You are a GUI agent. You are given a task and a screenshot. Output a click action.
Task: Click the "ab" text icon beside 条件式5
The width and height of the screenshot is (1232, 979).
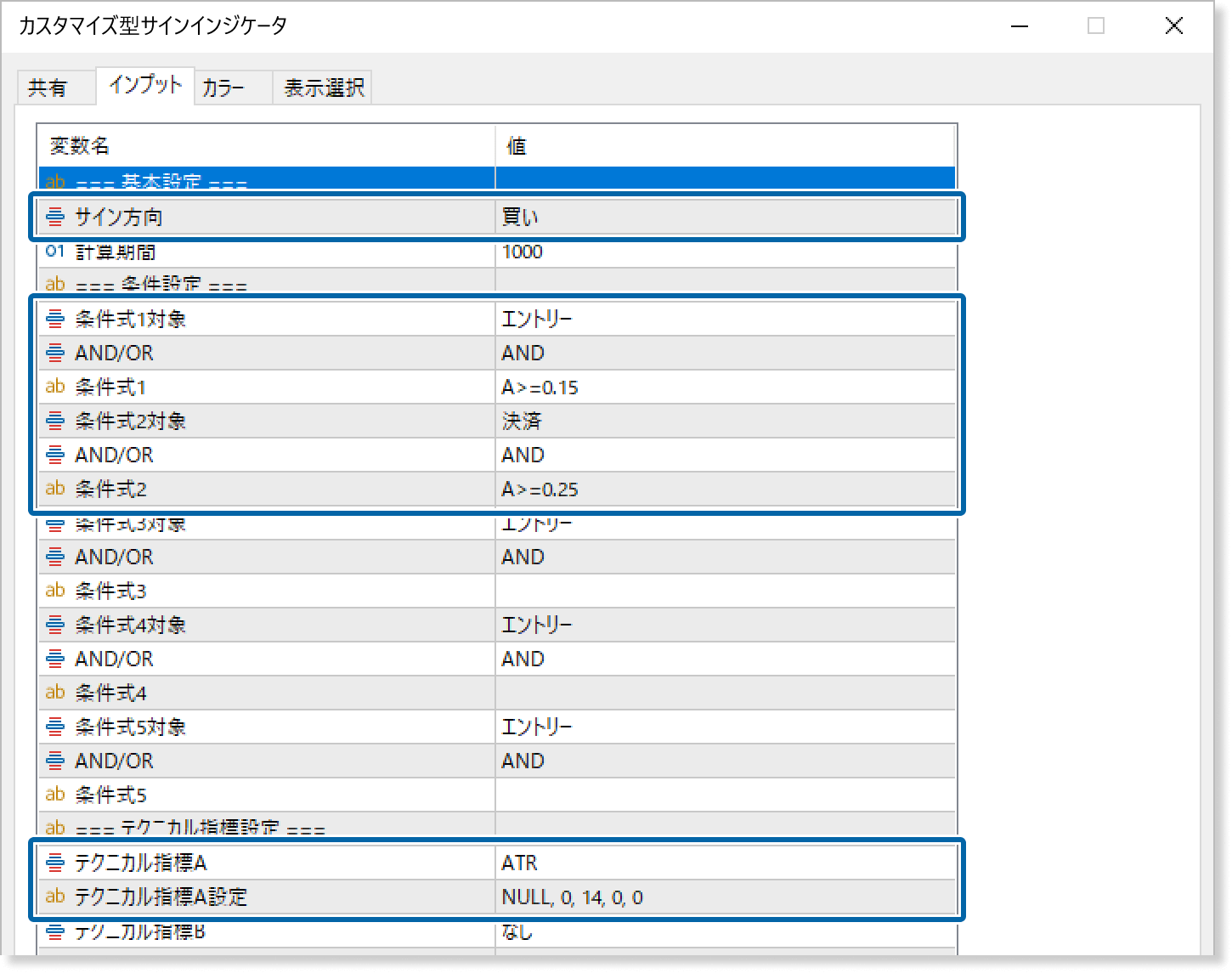click(54, 795)
